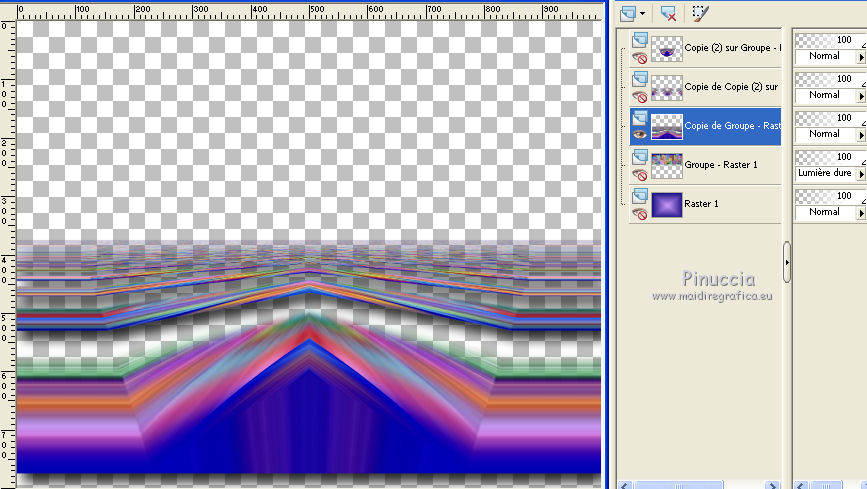Open Lumière dure blend mode dropdown arrow

click(861, 174)
